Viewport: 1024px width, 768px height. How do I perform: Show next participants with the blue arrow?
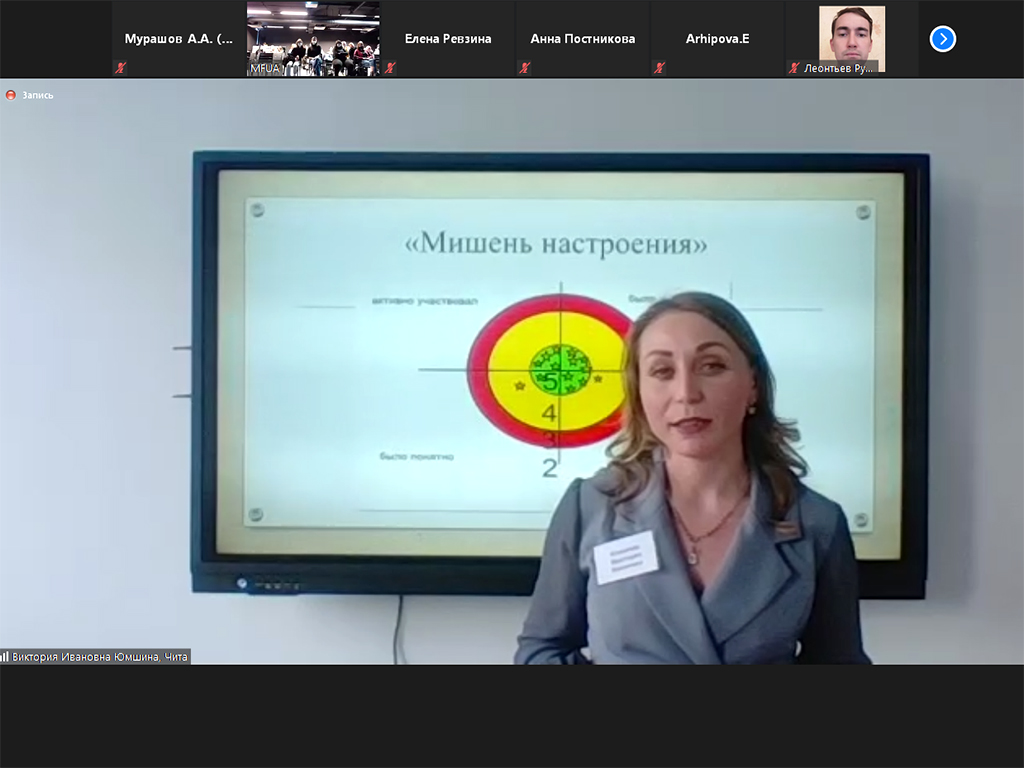click(x=942, y=39)
